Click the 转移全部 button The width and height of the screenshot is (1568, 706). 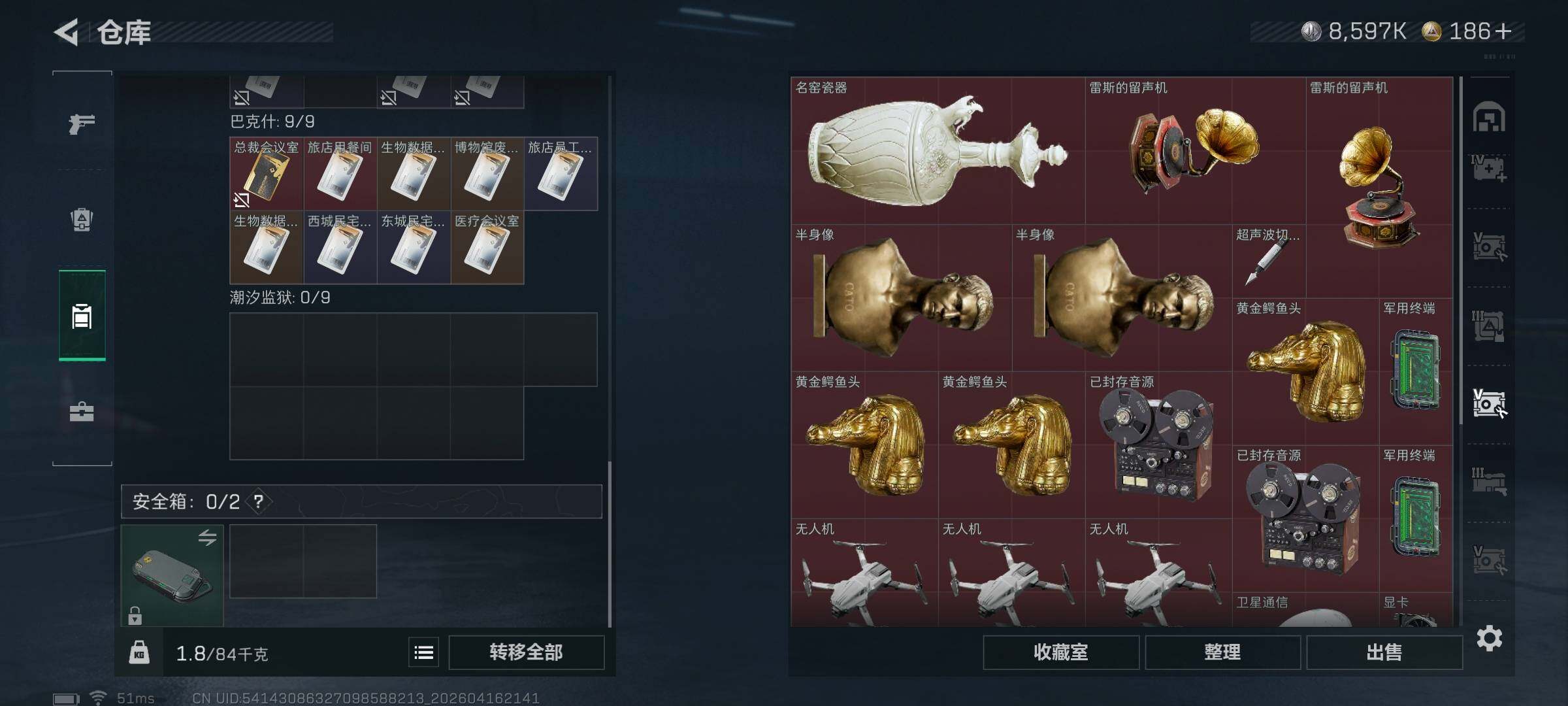527,652
